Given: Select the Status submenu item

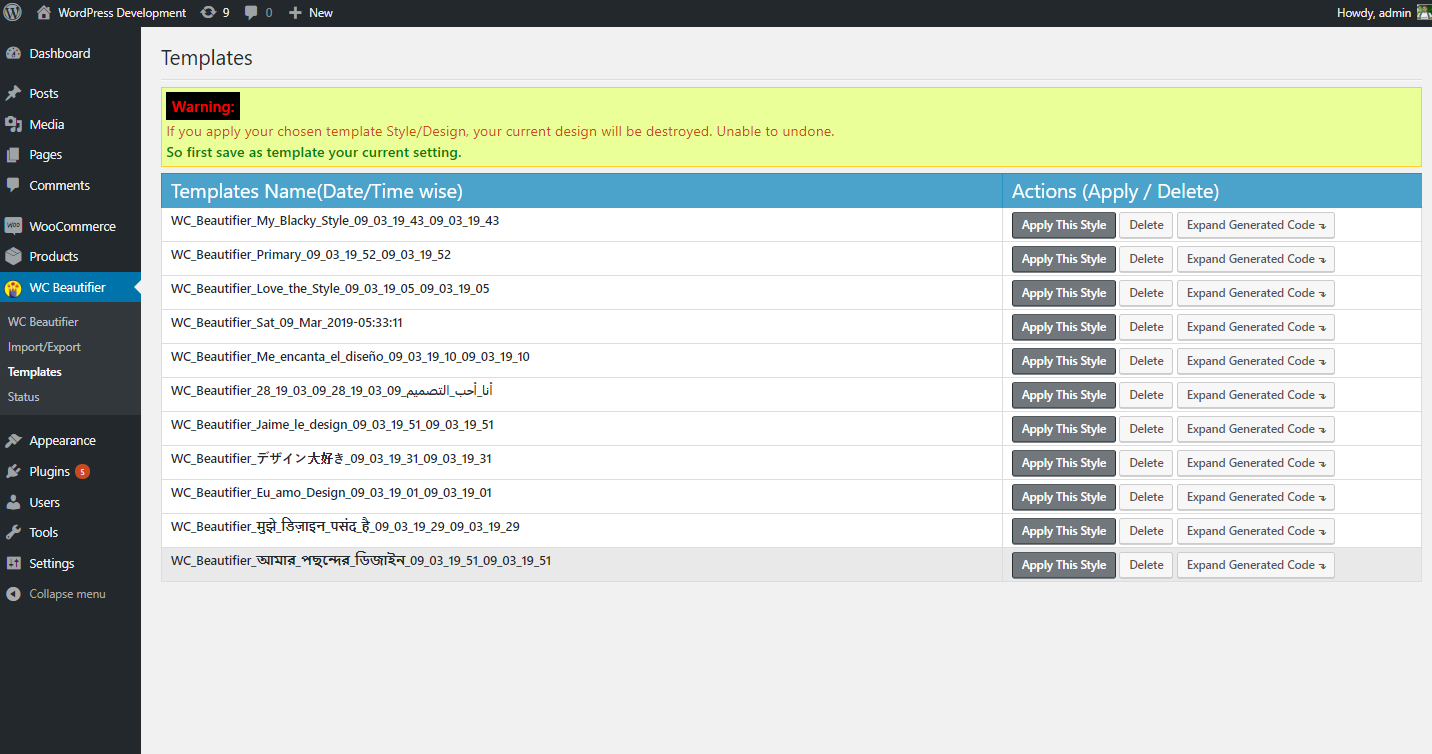Looking at the screenshot, I should tap(24, 397).
